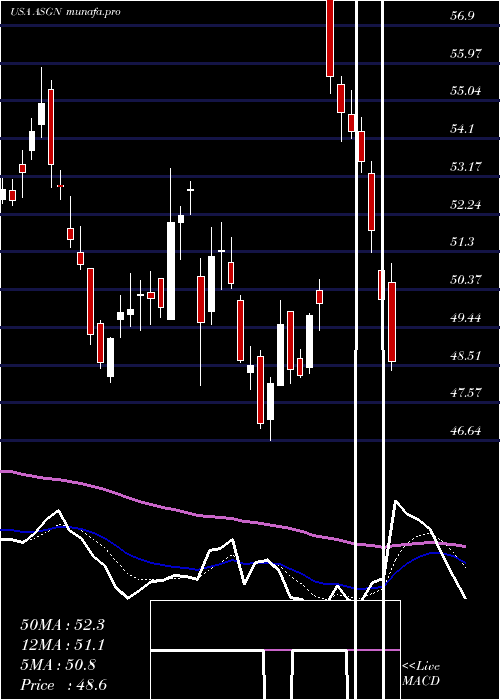Click the 56.9 price axis label
This screenshot has width=500, height=700.
[x=462, y=16]
